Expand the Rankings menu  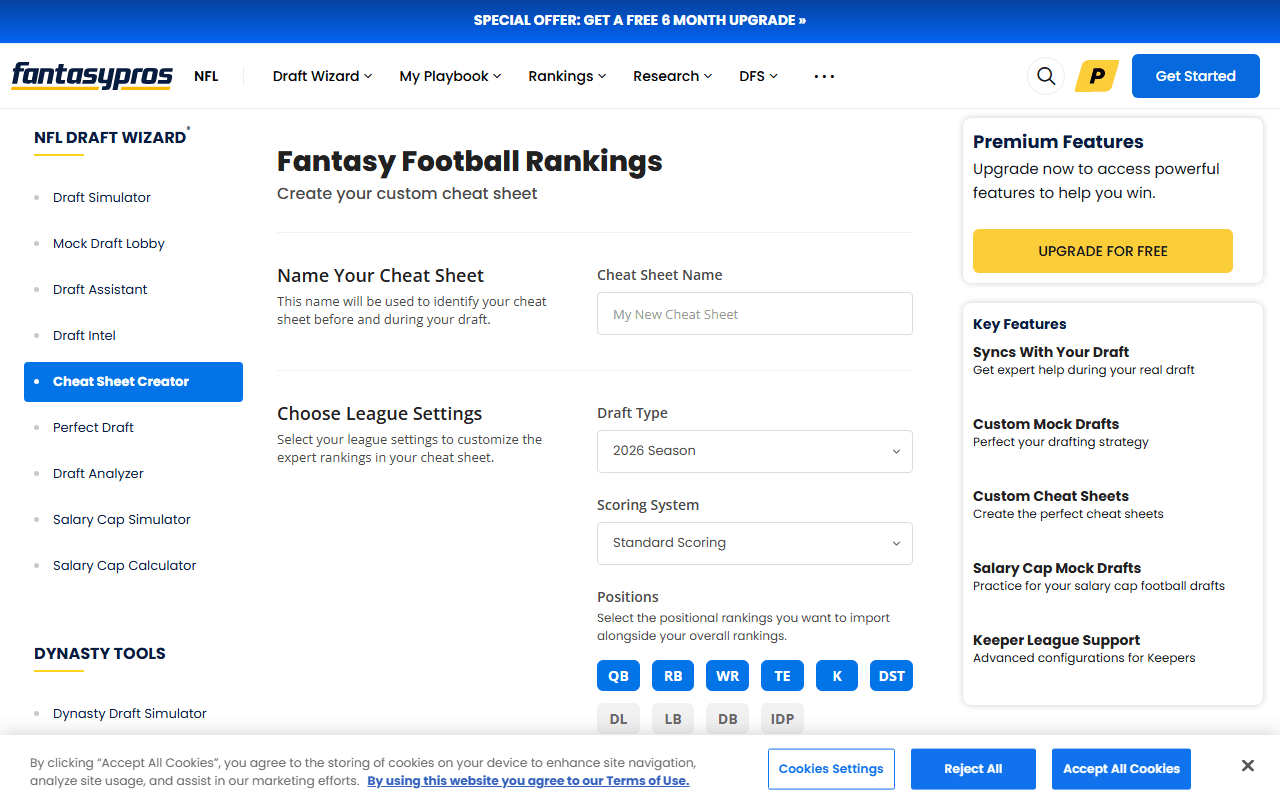tap(567, 76)
